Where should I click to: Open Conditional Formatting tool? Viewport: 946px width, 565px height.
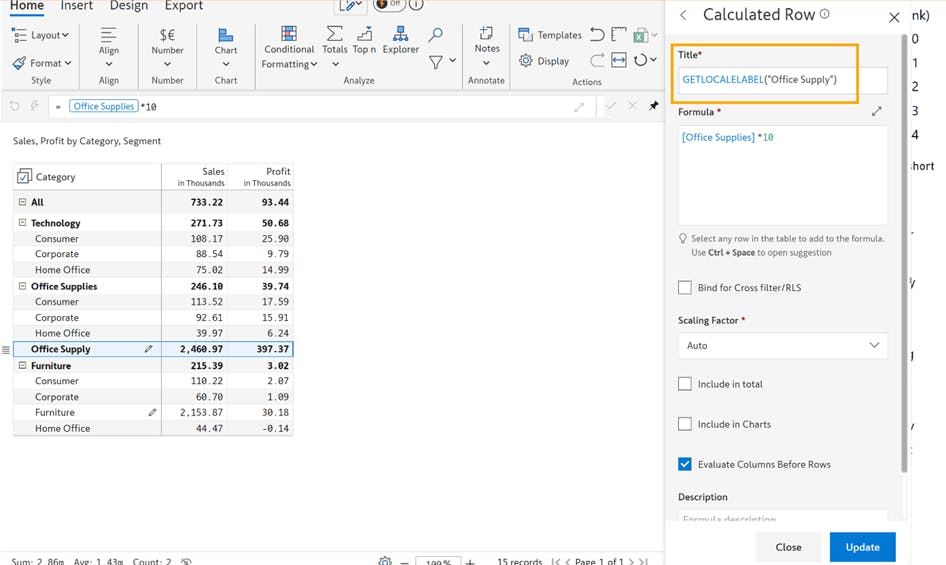click(289, 47)
